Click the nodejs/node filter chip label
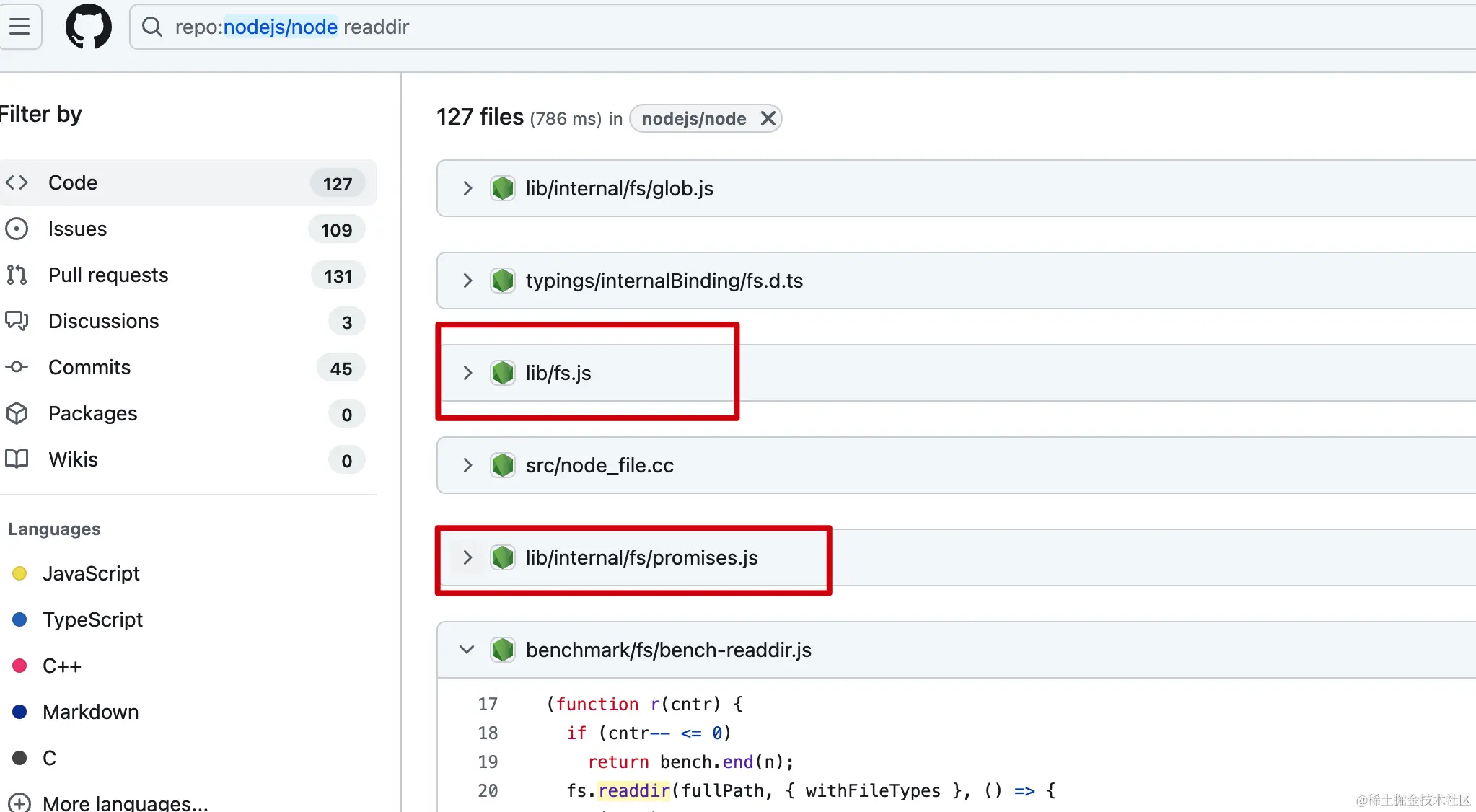 (694, 118)
